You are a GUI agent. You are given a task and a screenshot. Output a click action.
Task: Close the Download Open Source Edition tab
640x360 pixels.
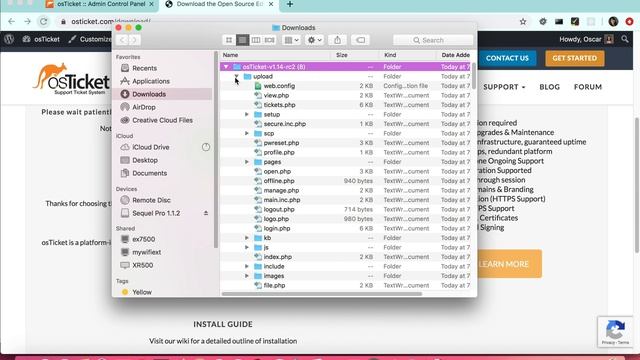tap(271, 4)
